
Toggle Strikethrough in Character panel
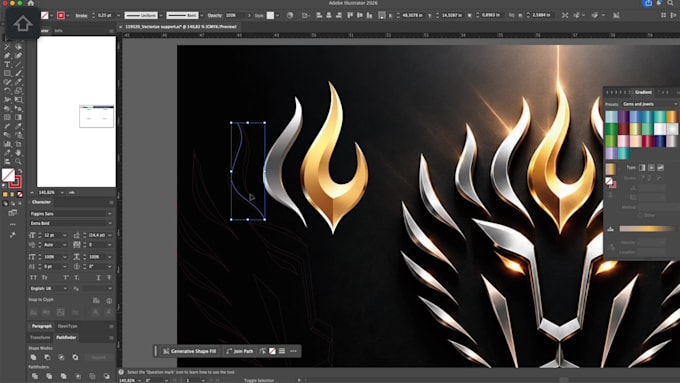[x=109, y=278]
